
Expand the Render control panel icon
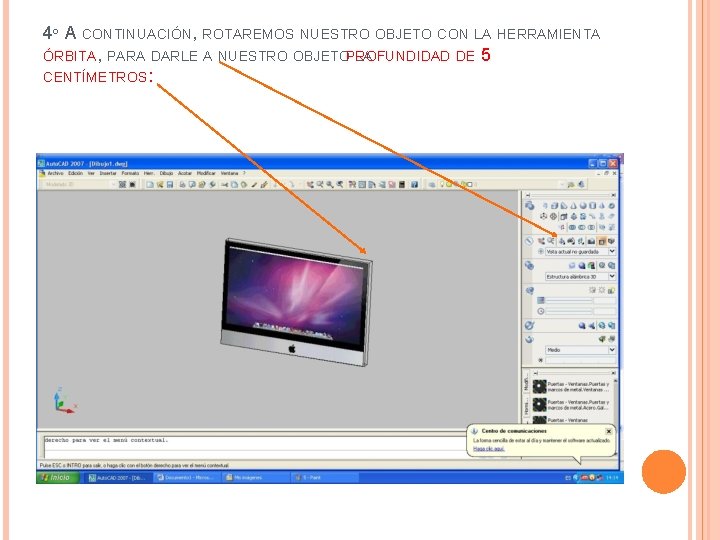529,339
